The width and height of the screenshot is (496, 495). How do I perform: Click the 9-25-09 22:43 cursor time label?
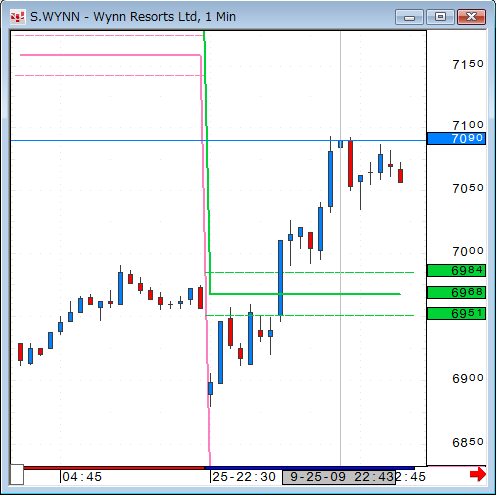tap(339, 477)
